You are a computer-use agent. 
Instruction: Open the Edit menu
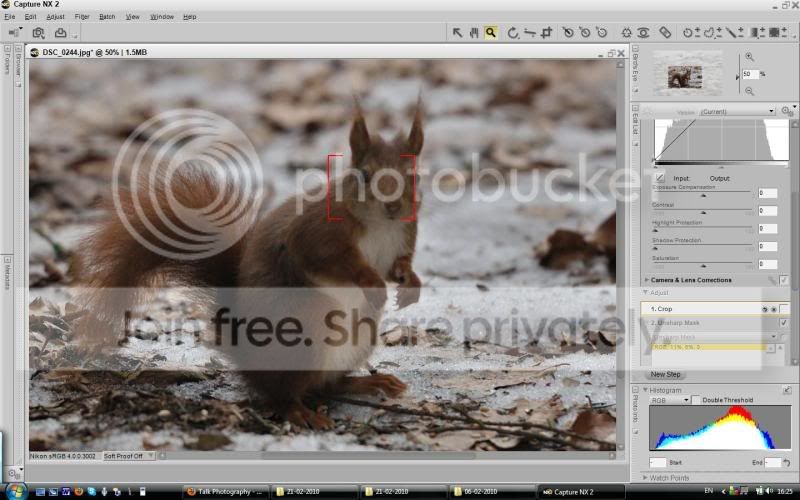31,17
